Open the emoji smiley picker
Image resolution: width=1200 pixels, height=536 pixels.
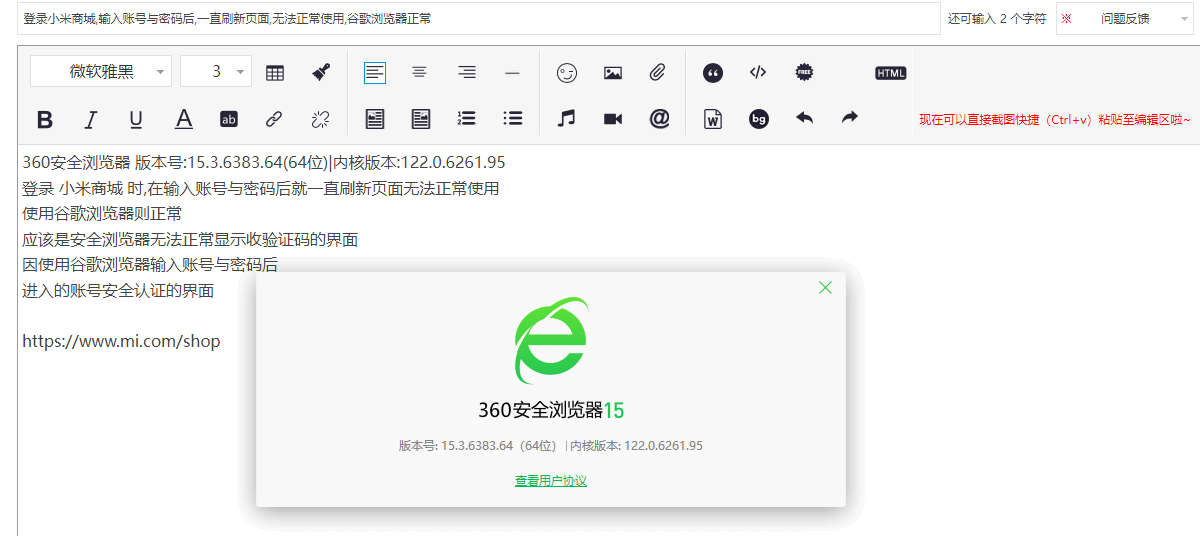tap(567, 72)
